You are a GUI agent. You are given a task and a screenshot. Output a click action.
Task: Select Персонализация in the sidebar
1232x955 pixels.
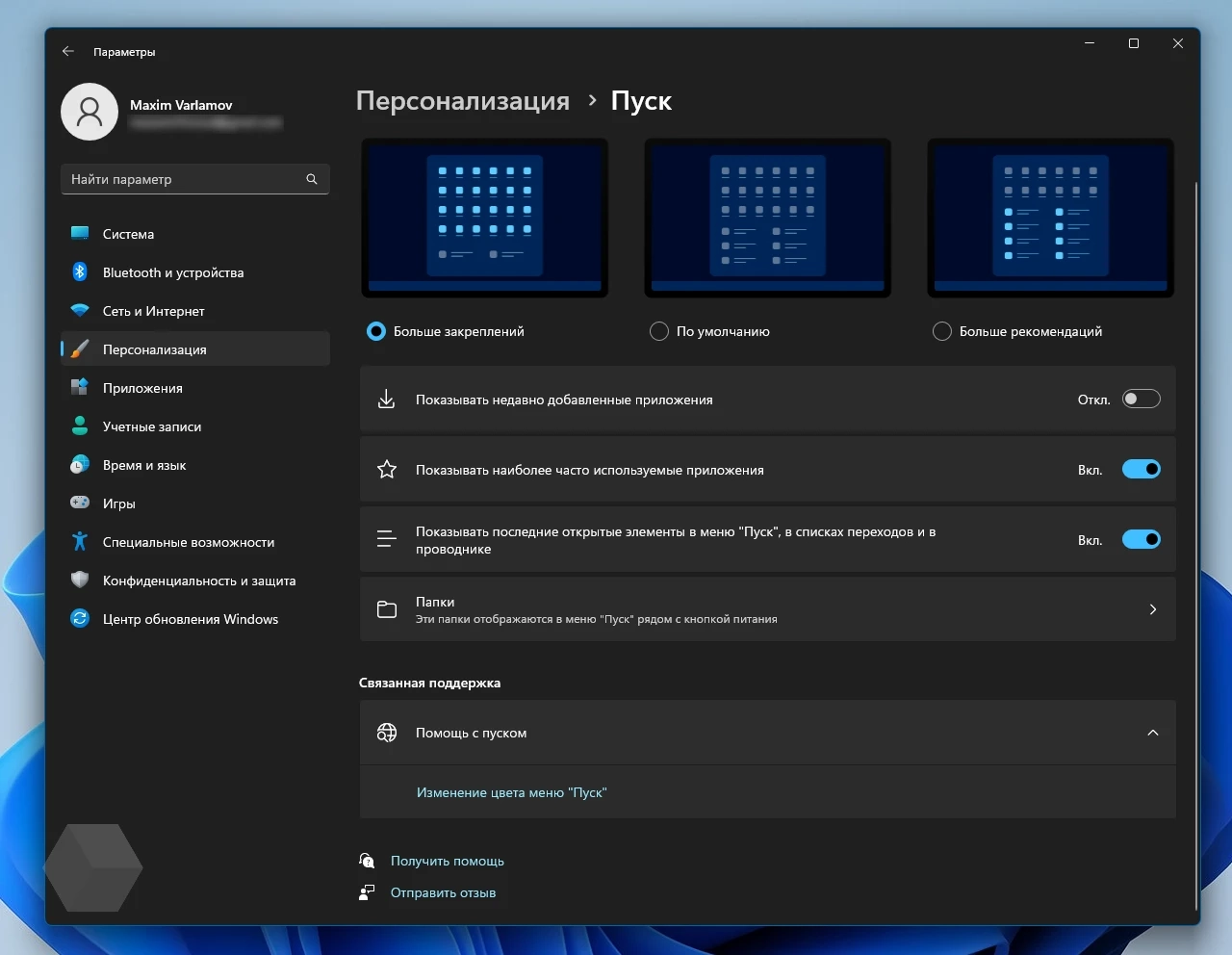[195, 349]
